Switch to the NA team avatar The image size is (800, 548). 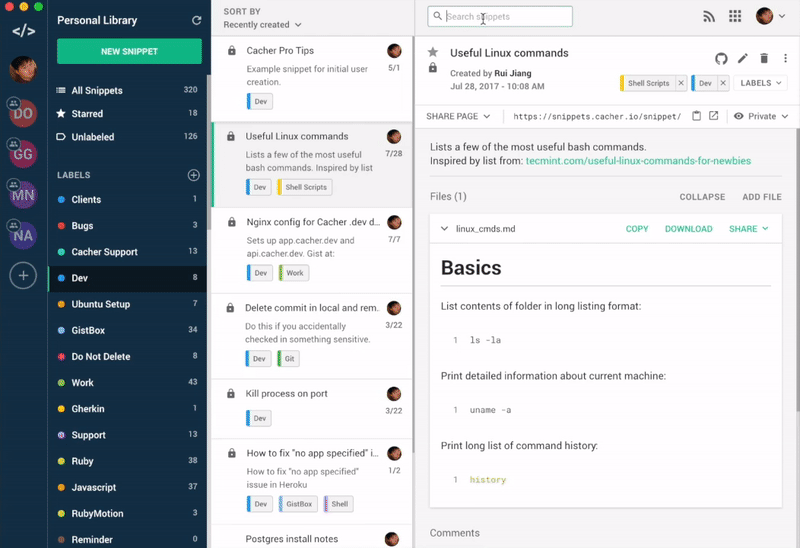[23, 235]
